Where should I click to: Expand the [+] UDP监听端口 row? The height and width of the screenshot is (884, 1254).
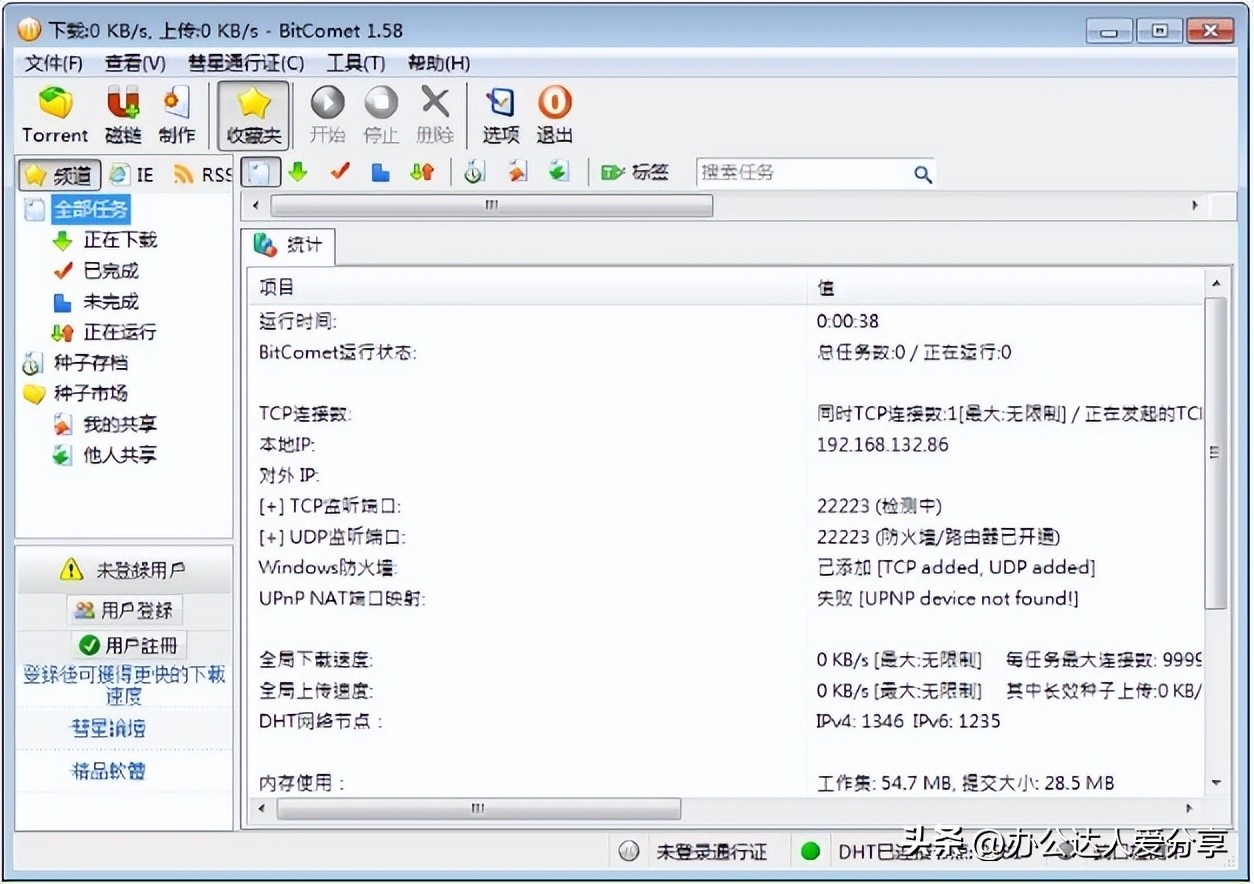pos(332,537)
